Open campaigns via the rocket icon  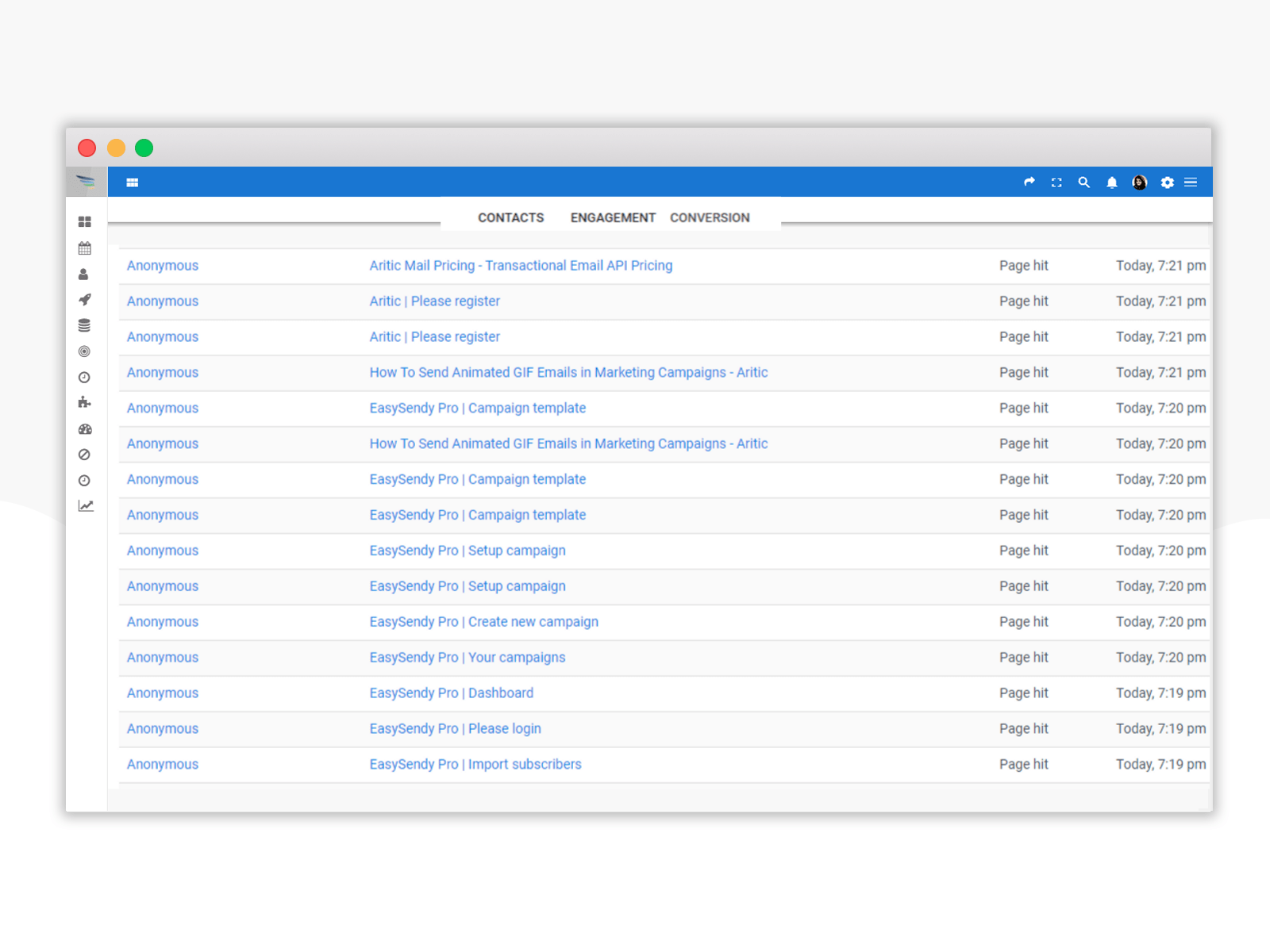(85, 300)
